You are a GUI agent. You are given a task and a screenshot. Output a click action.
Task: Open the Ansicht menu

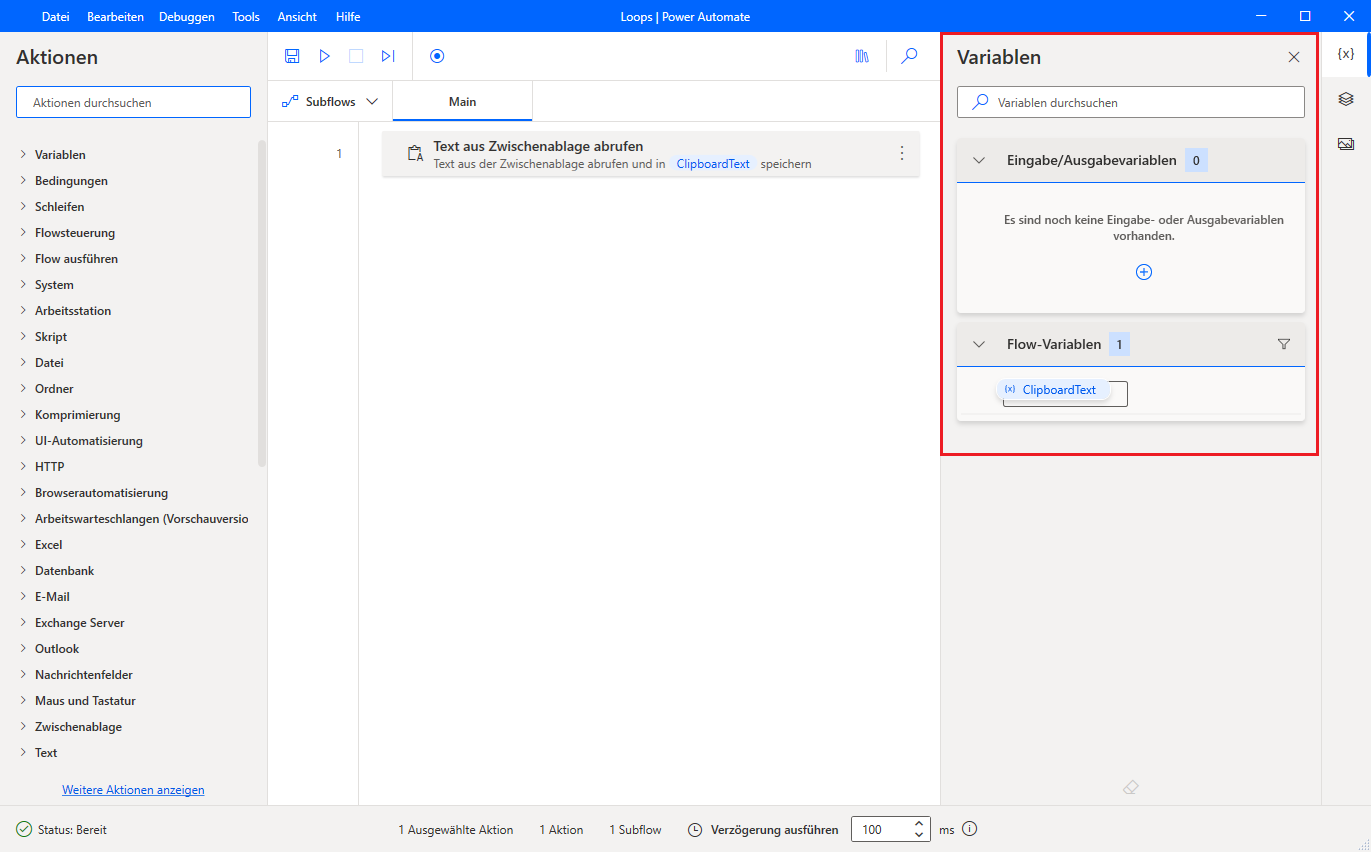(x=297, y=17)
